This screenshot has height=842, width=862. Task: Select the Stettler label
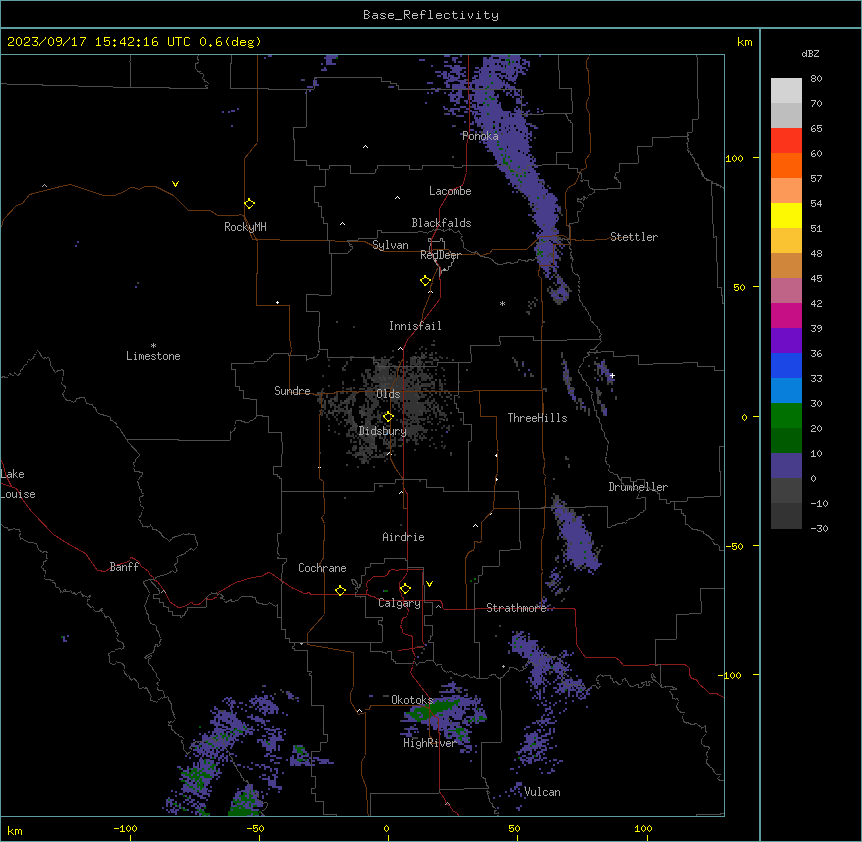click(x=634, y=237)
